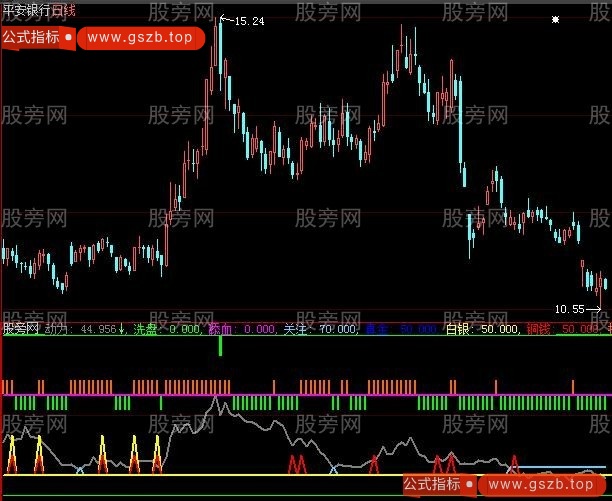The image size is (612, 501).
Task: Click the 15.24 high price arrow marker
Action: click(x=236, y=20)
